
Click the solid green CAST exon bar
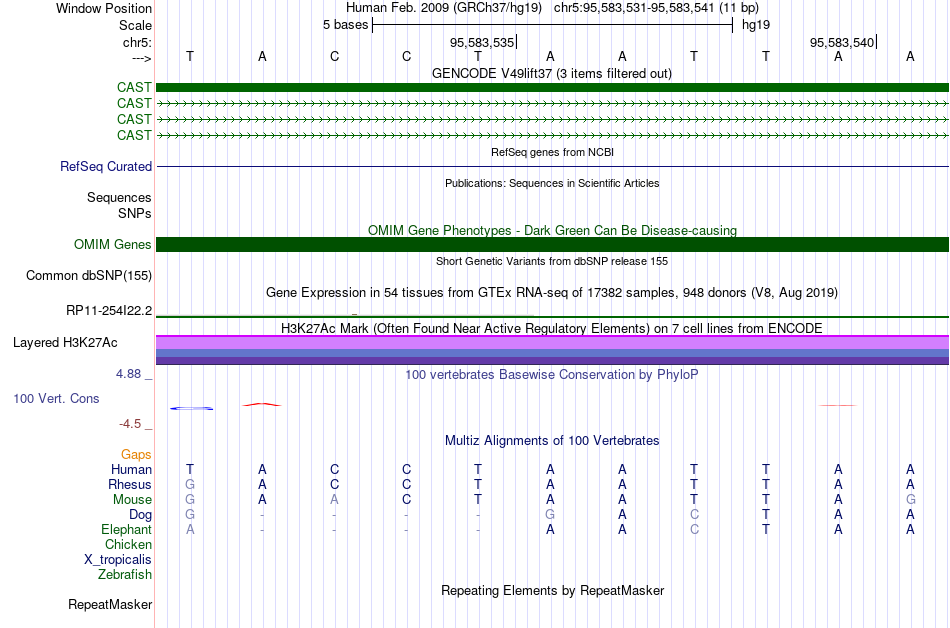552,87
